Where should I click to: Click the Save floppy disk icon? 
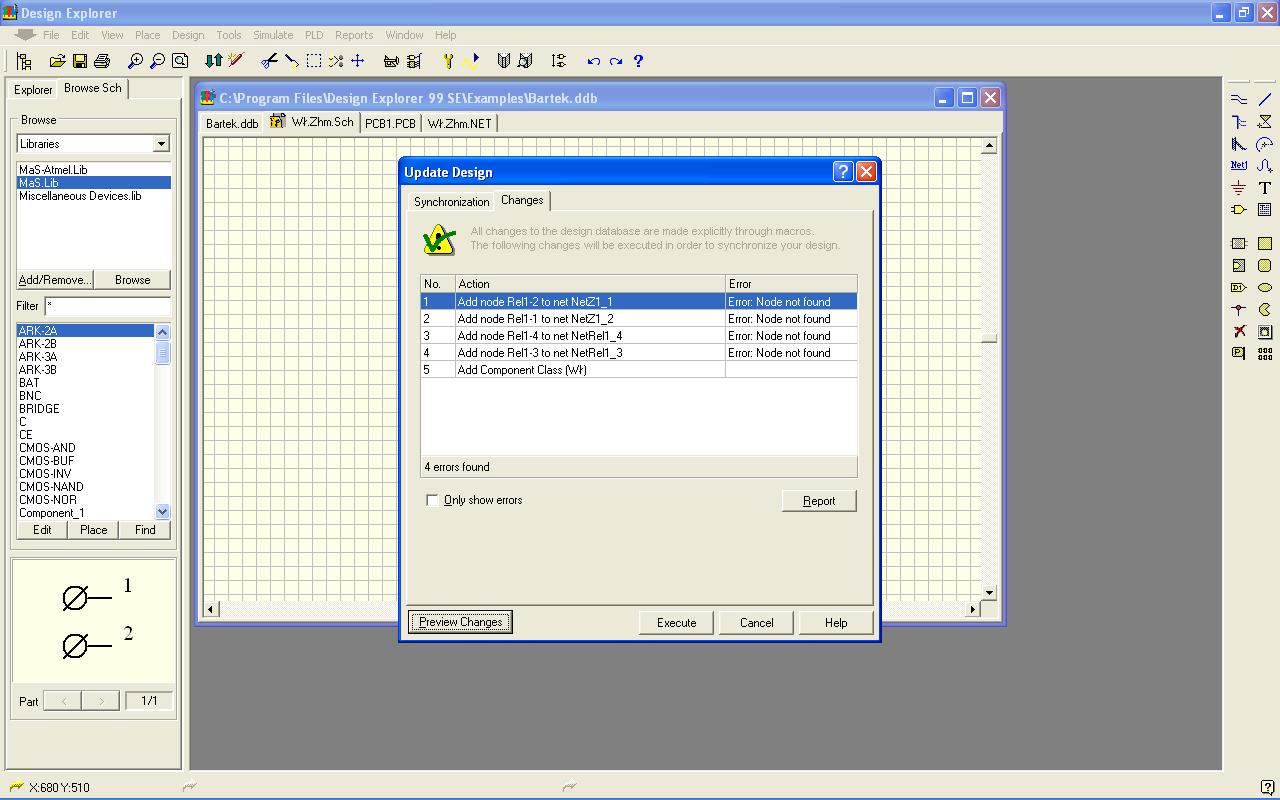79,61
